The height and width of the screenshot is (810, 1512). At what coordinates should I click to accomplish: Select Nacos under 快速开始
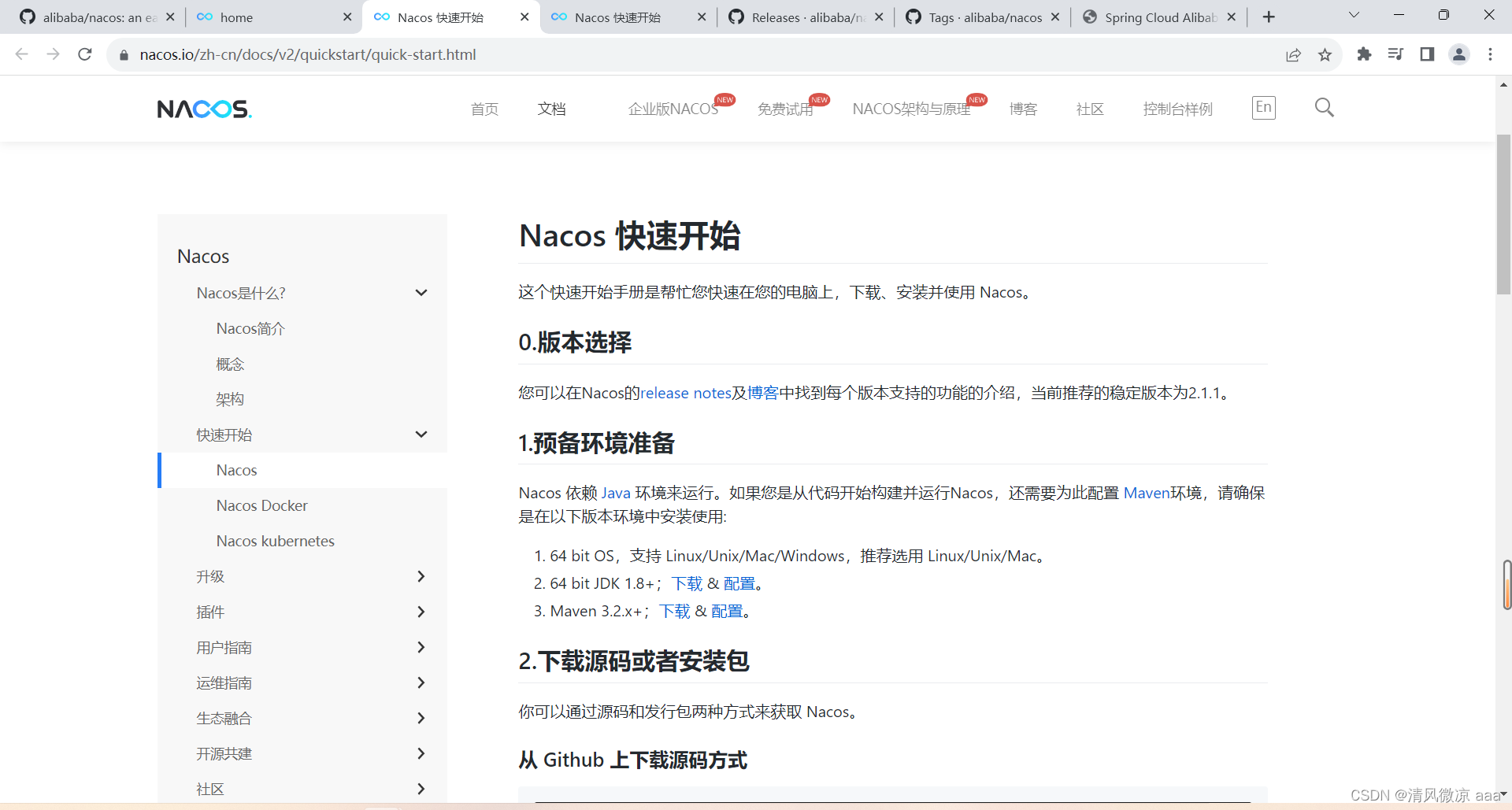click(236, 470)
